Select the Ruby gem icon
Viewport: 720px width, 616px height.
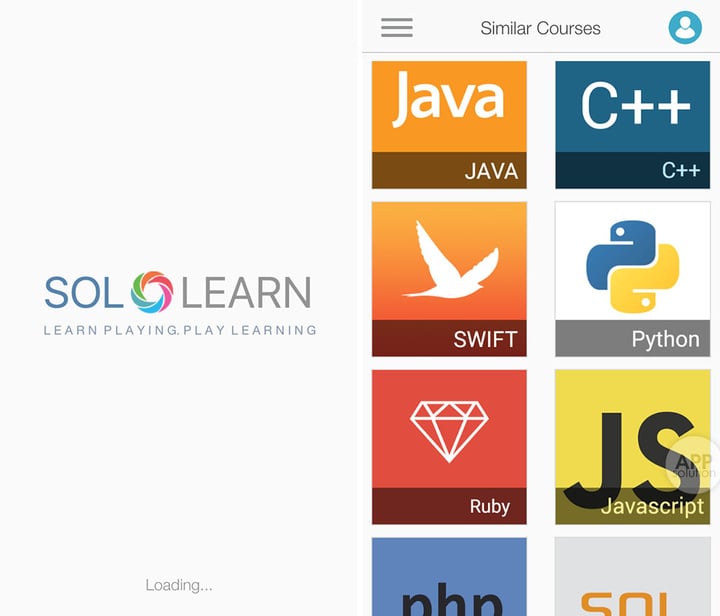(x=449, y=432)
